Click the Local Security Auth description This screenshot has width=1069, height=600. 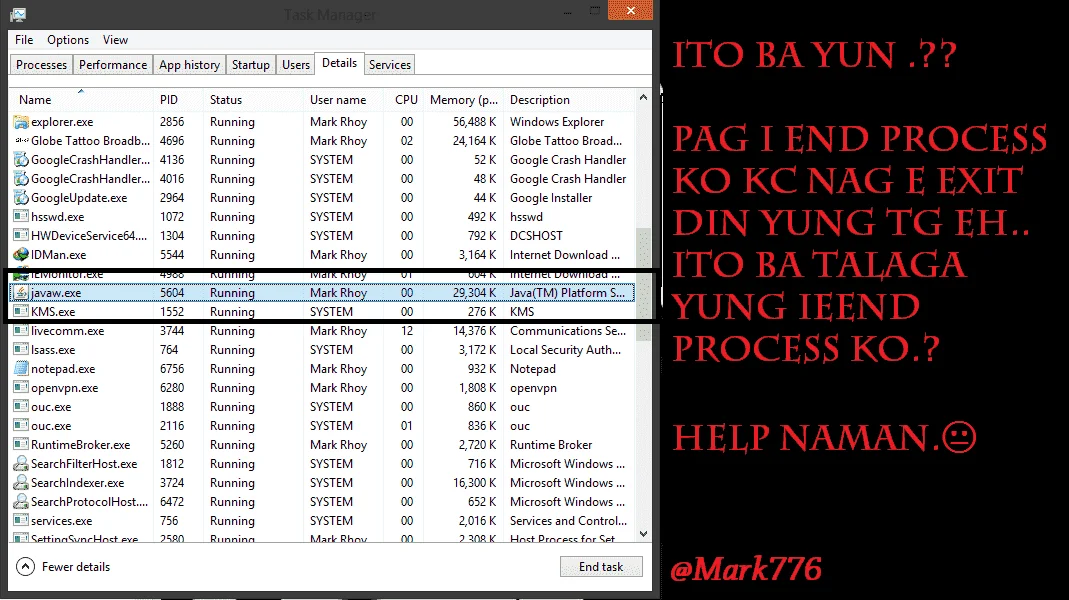coord(566,350)
